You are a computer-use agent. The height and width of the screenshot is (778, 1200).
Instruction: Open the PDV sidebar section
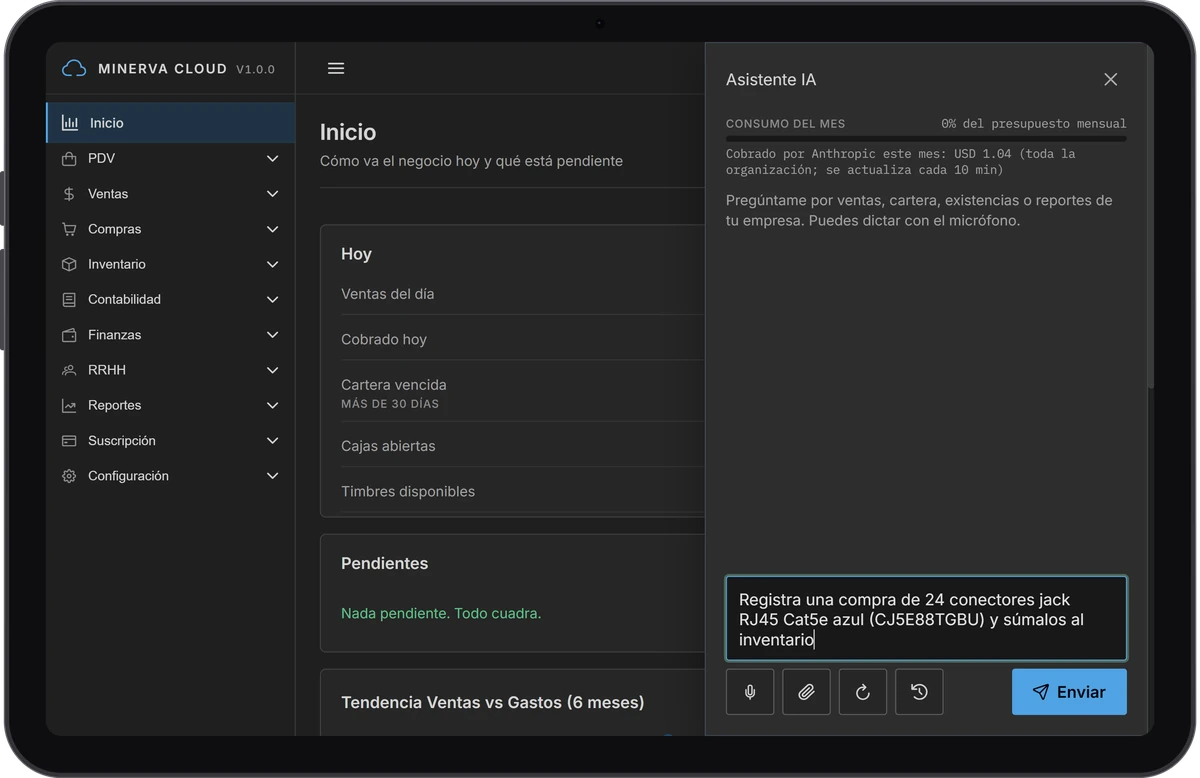point(170,159)
